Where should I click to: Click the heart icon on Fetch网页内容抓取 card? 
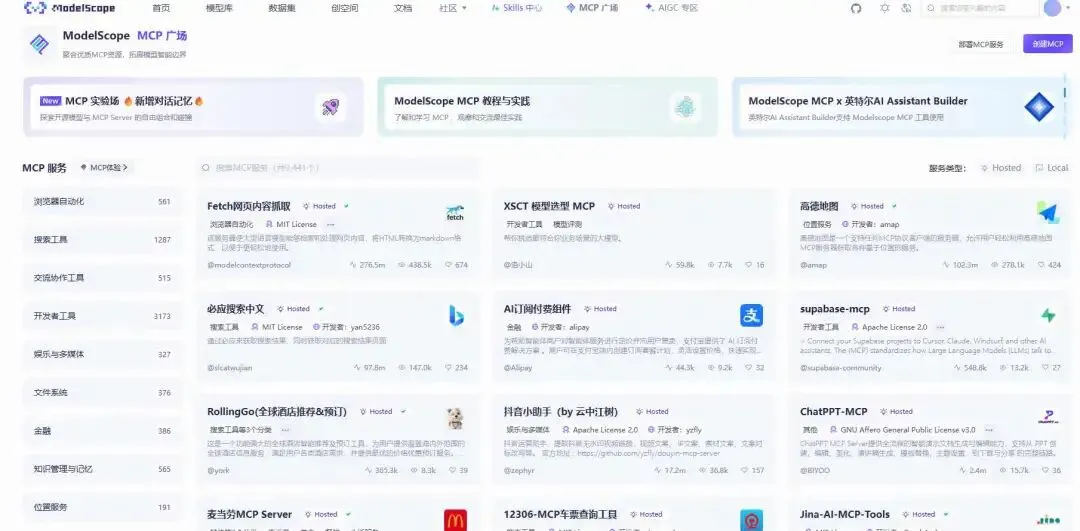pyautogui.click(x=448, y=264)
